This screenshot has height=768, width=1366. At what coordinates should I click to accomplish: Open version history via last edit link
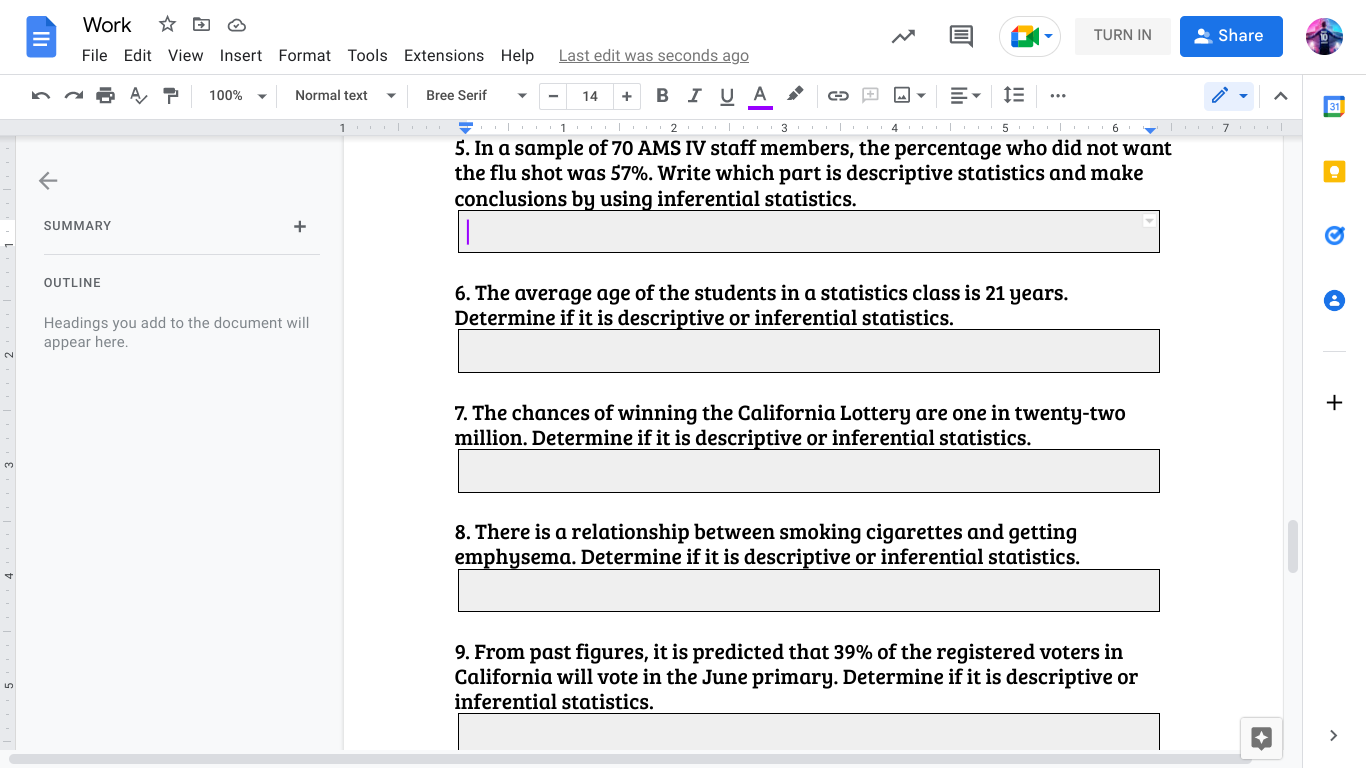click(654, 56)
